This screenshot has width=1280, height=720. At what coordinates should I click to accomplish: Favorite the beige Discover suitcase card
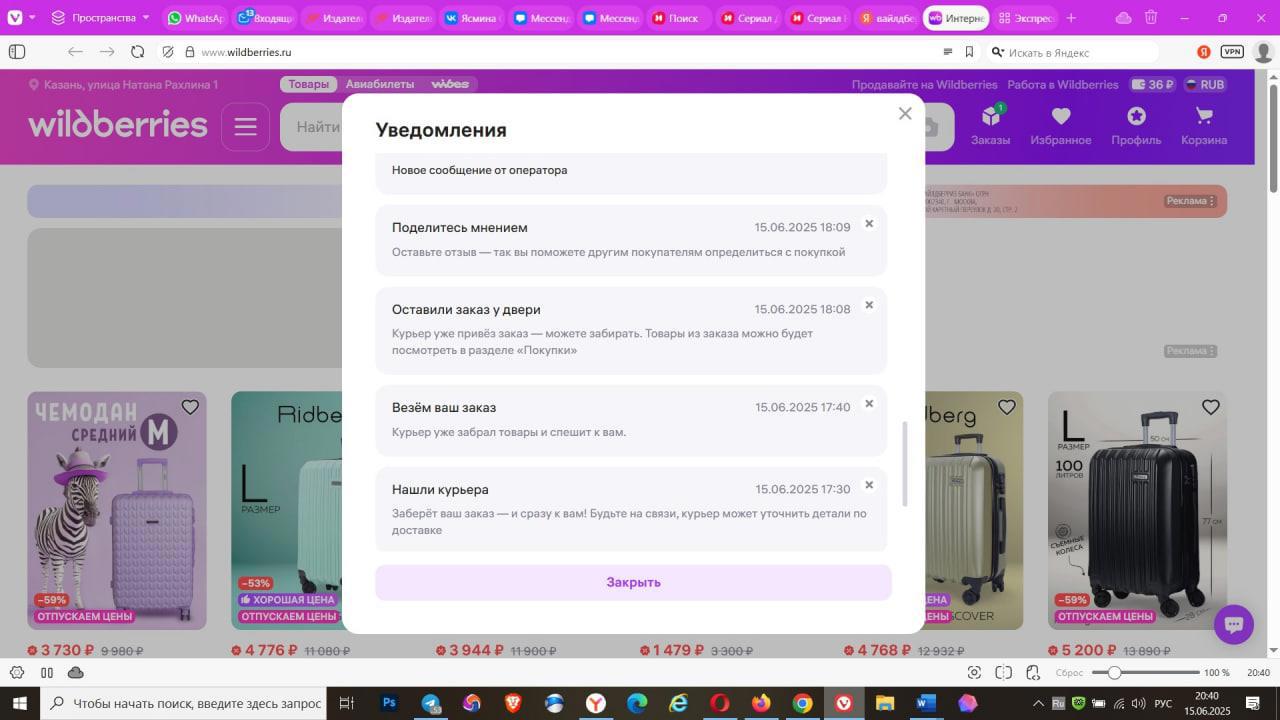pyautogui.click(x=1006, y=407)
